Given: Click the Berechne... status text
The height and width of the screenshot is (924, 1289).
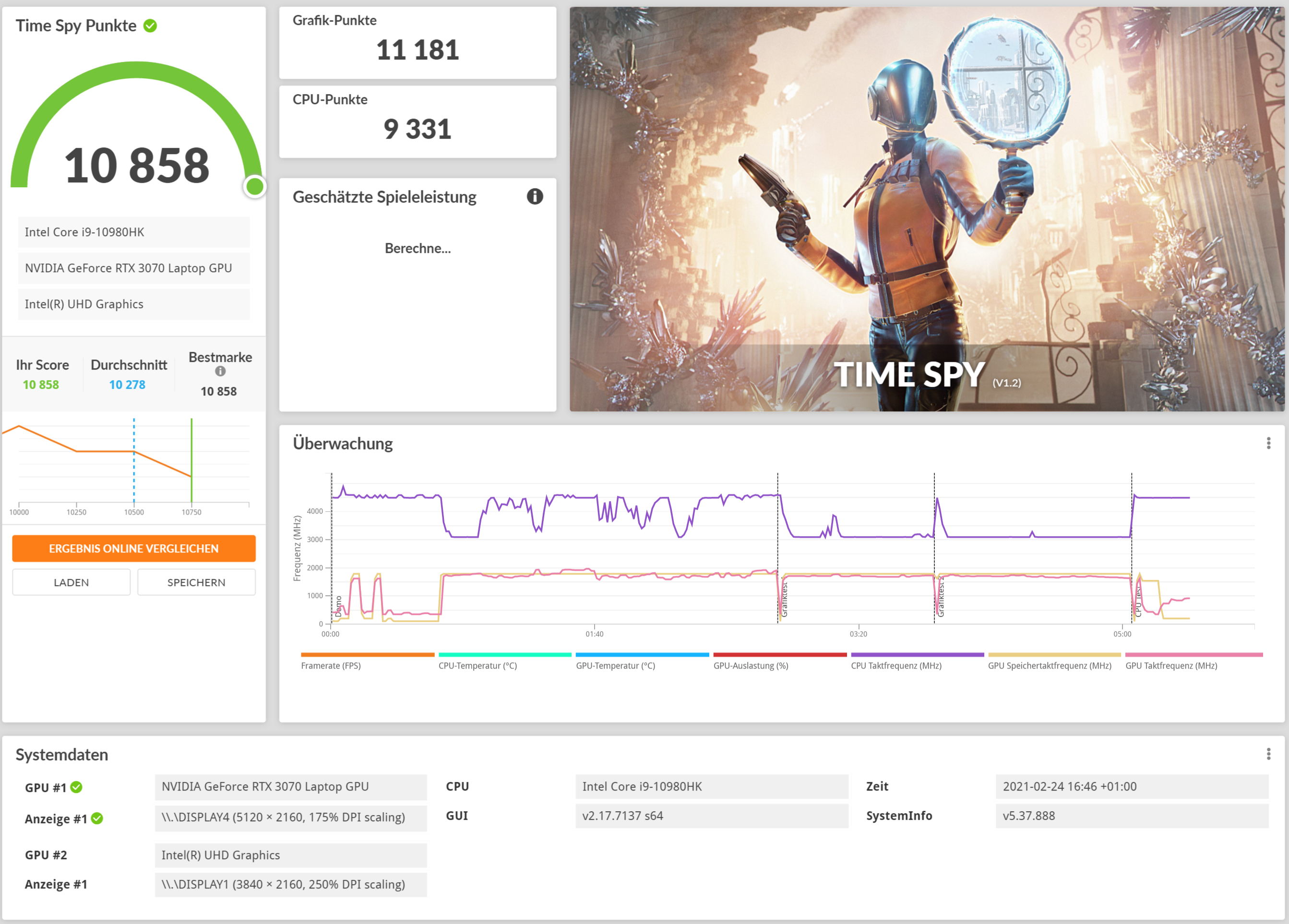Looking at the screenshot, I should pyautogui.click(x=418, y=249).
